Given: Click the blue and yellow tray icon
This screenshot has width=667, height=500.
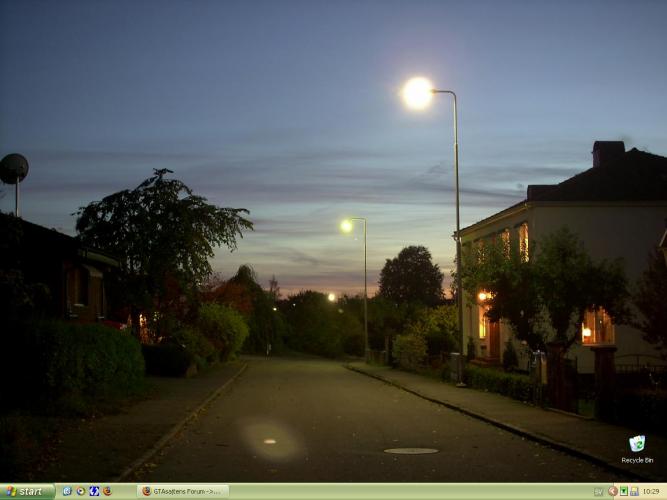Looking at the screenshot, I should tap(634, 491).
